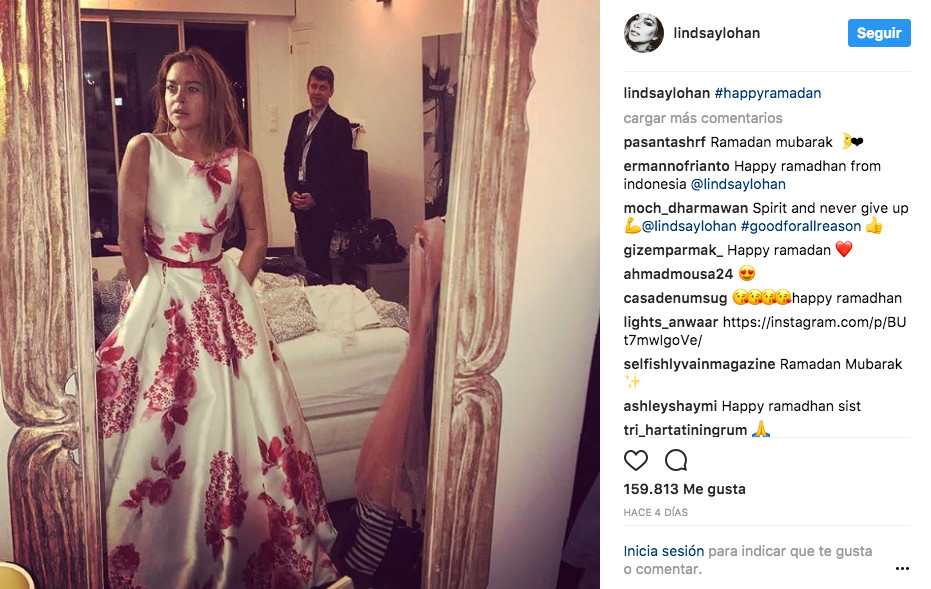The height and width of the screenshot is (589, 931).
Task: Open the three-dots more options menu
Action: [x=902, y=569]
